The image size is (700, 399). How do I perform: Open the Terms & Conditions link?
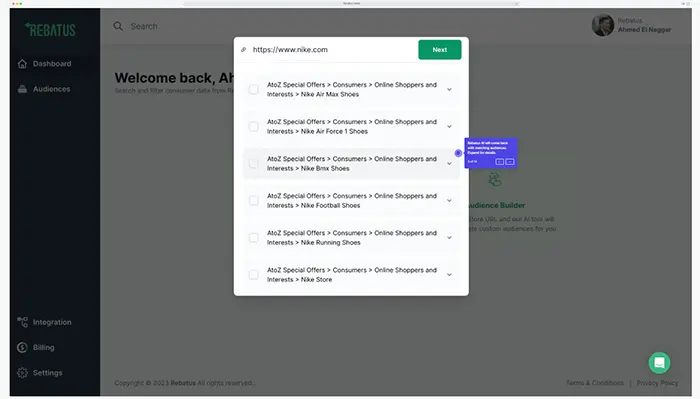point(595,383)
